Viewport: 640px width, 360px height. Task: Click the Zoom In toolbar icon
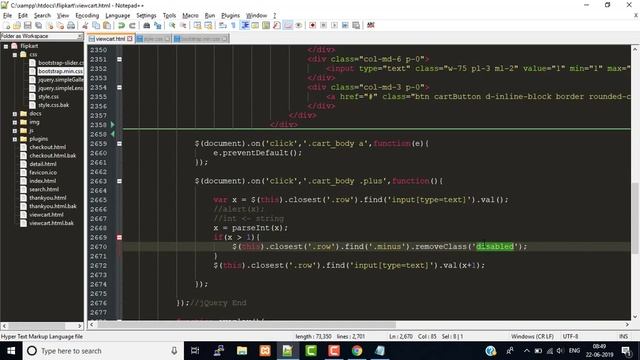point(172,25)
